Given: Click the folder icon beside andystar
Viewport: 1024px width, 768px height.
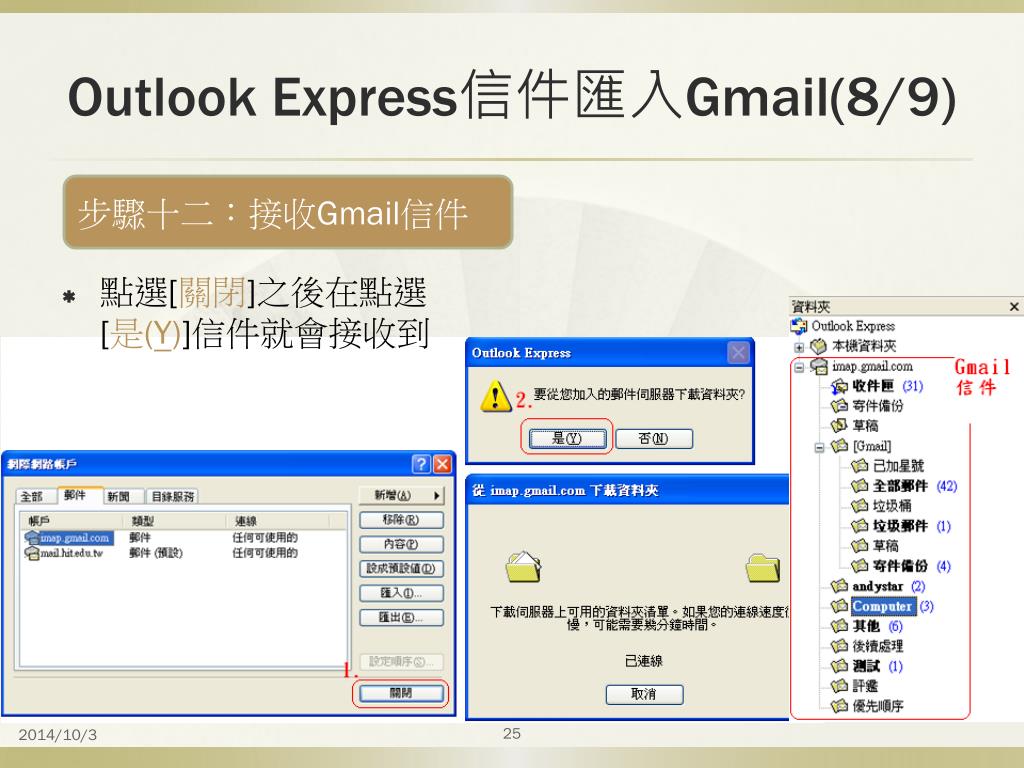Looking at the screenshot, I should point(839,586).
